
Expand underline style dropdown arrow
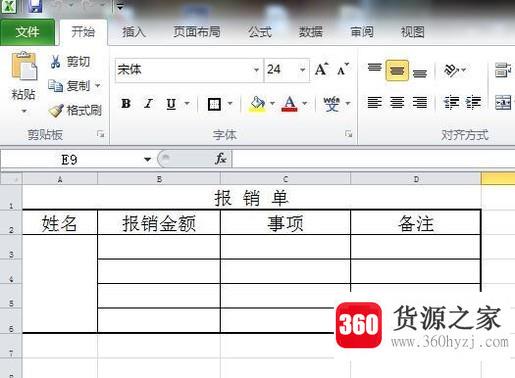click(187, 103)
